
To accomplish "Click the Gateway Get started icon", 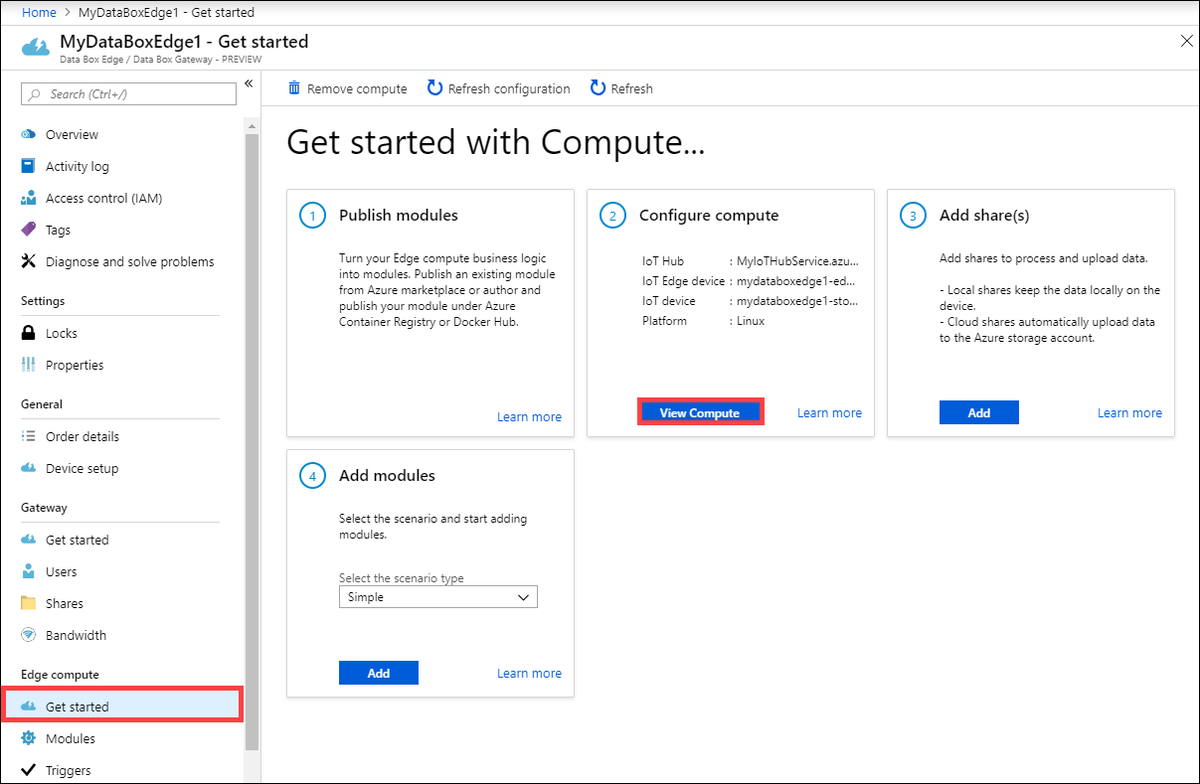I will pyautogui.click(x=29, y=540).
